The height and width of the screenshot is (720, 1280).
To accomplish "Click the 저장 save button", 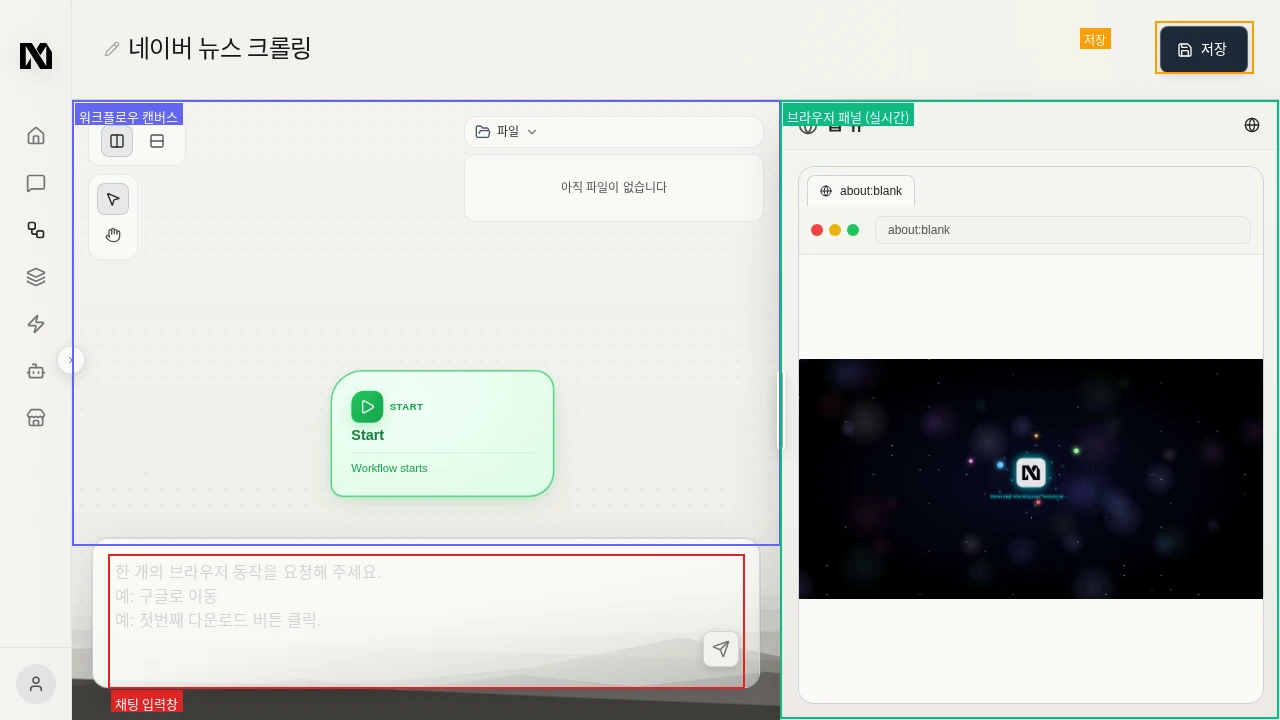I will click(x=1203, y=49).
